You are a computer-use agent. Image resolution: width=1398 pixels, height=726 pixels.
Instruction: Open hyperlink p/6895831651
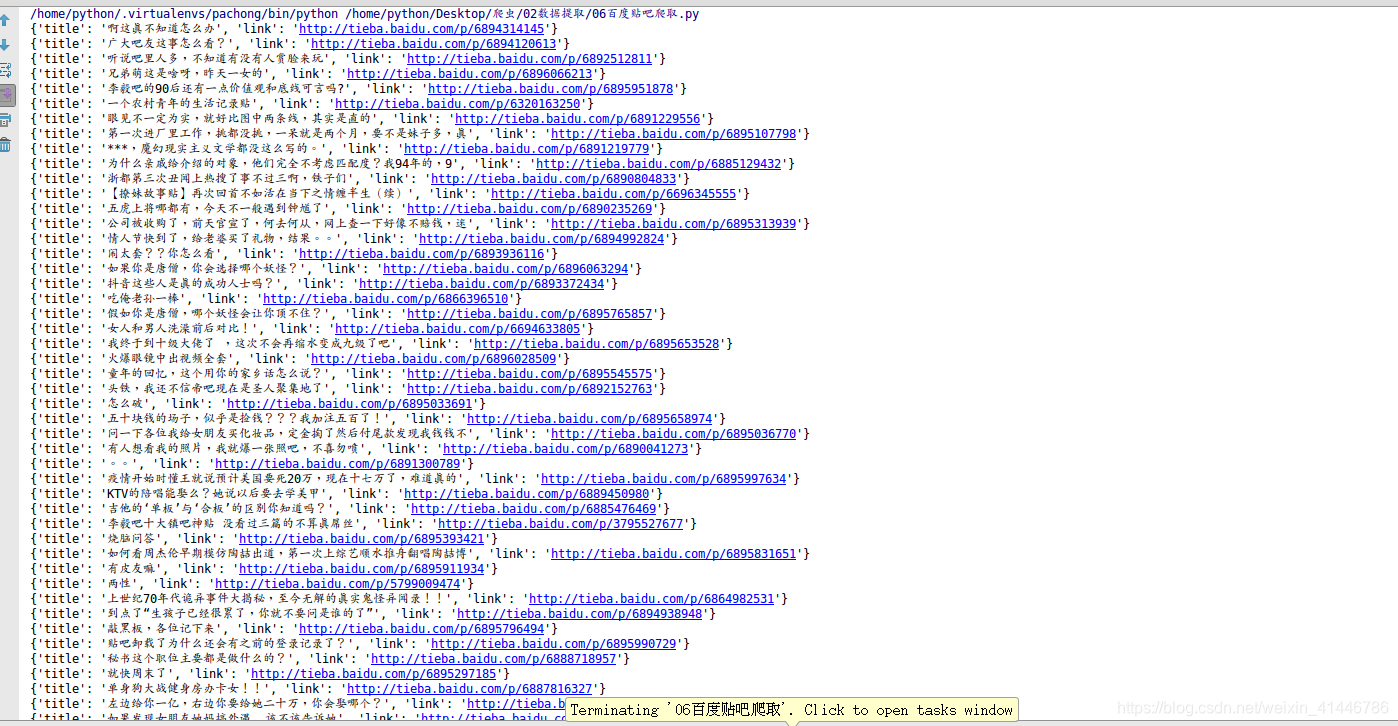(674, 554)
